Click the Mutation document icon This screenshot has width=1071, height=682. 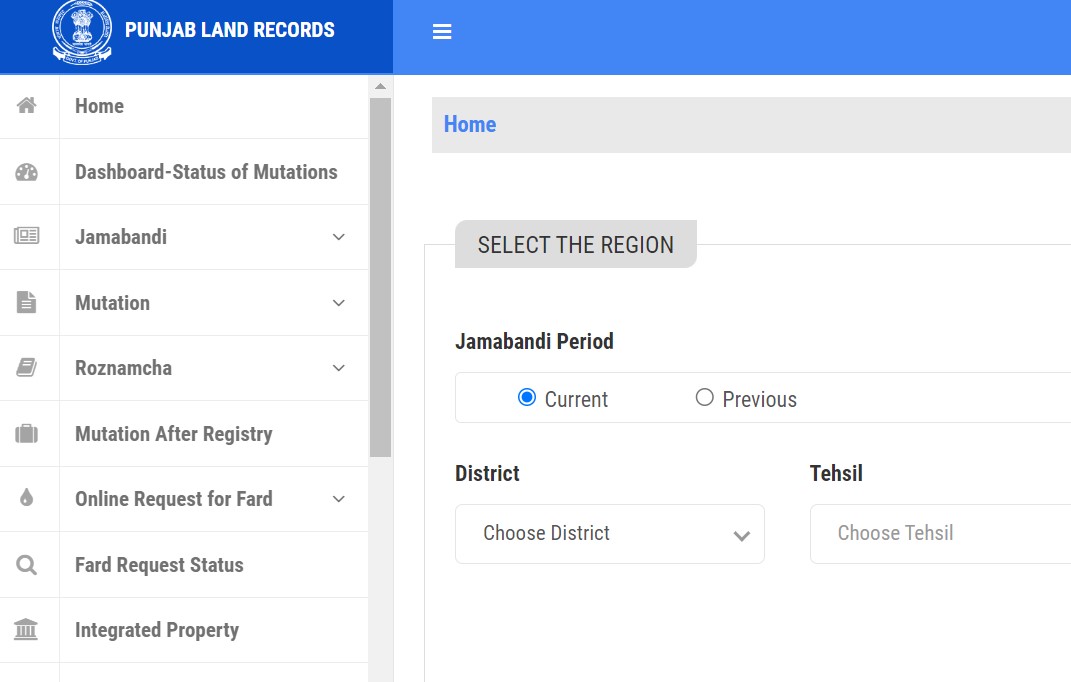pyautogui.click(x=29, y=302)
